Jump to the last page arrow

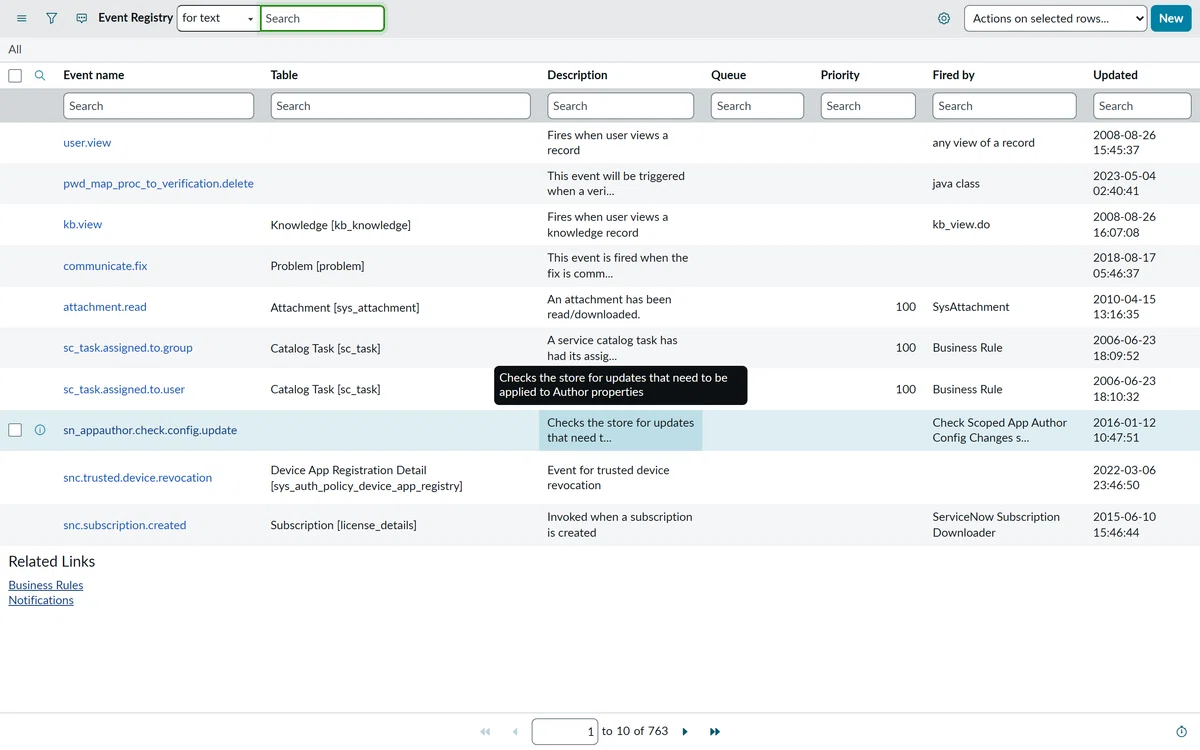pos(715,732)
